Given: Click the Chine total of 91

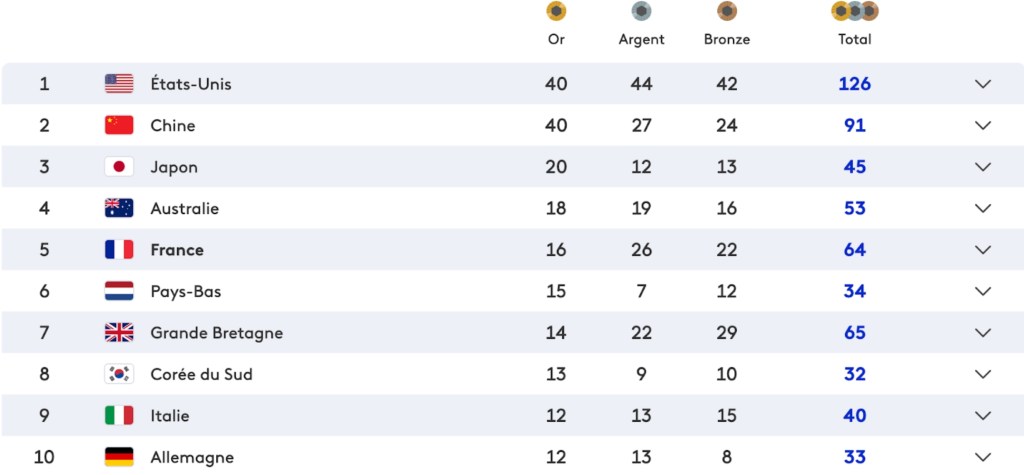Looking at the screenshot, I should 854,126.
